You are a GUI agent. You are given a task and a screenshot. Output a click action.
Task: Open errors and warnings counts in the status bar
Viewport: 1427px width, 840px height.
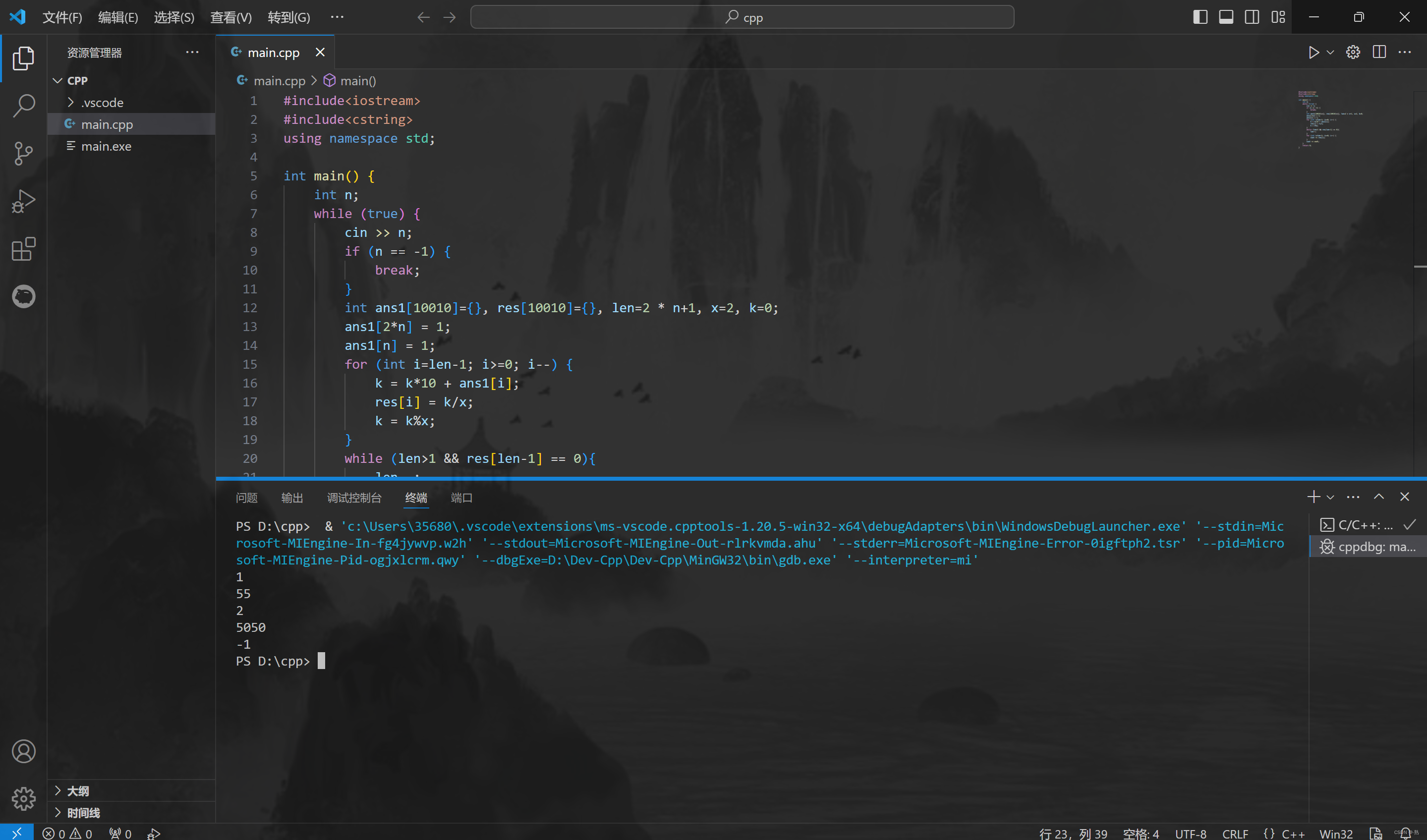67,833
